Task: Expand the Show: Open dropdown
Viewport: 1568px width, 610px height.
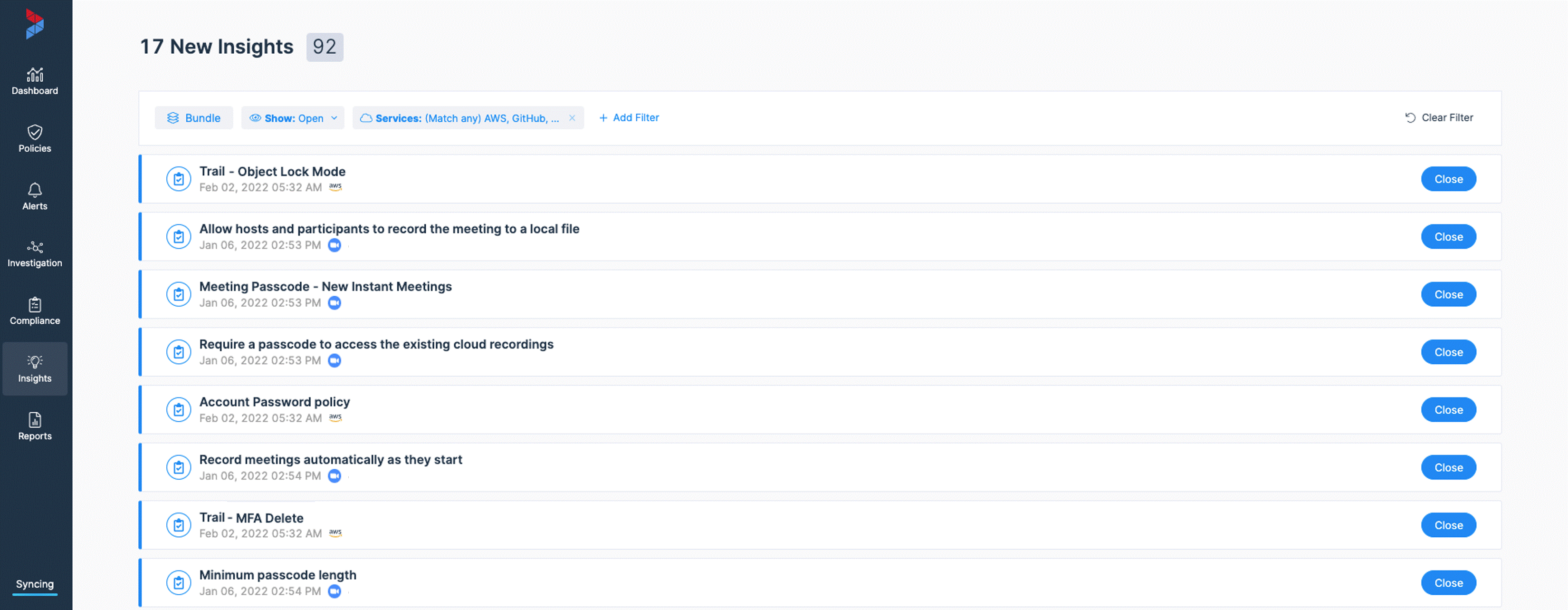Action: pos(293,118)
